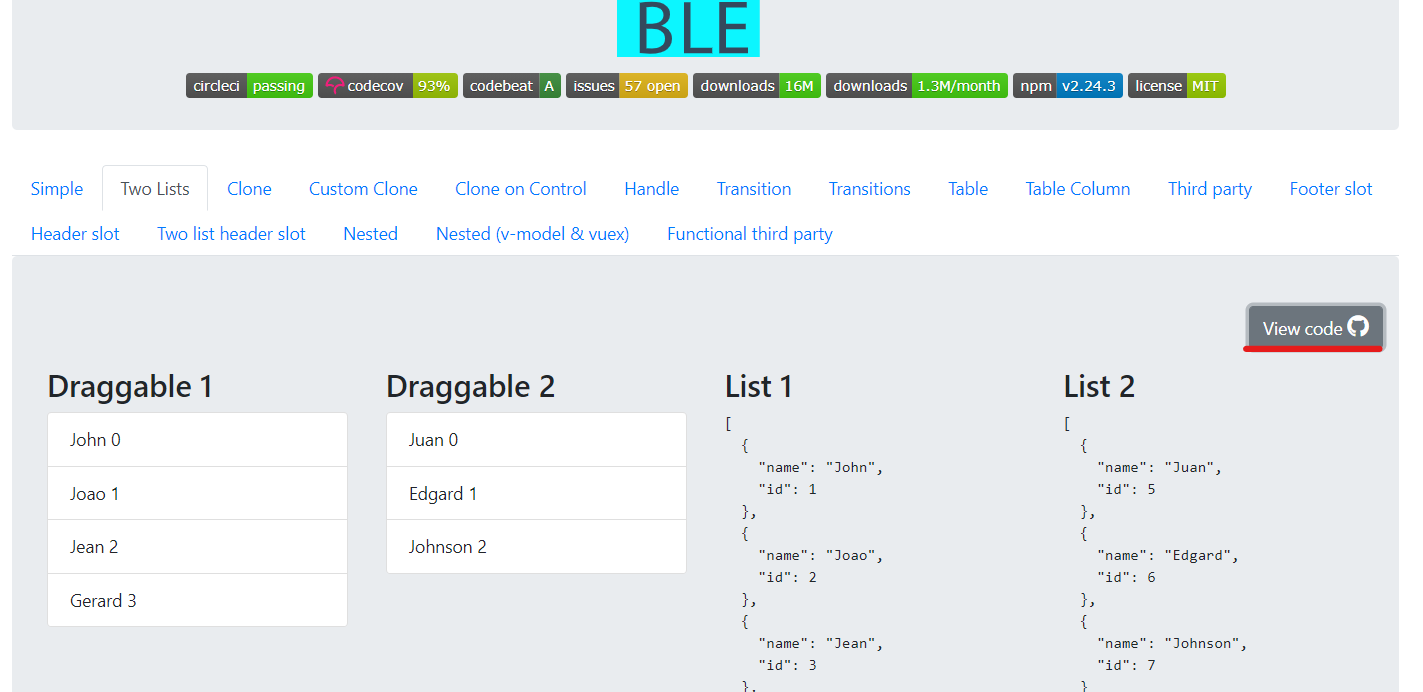Viewport: 1423px width, 692px height.
Task: Open the issues 57 open badge
Action: (x=627, y=86)
